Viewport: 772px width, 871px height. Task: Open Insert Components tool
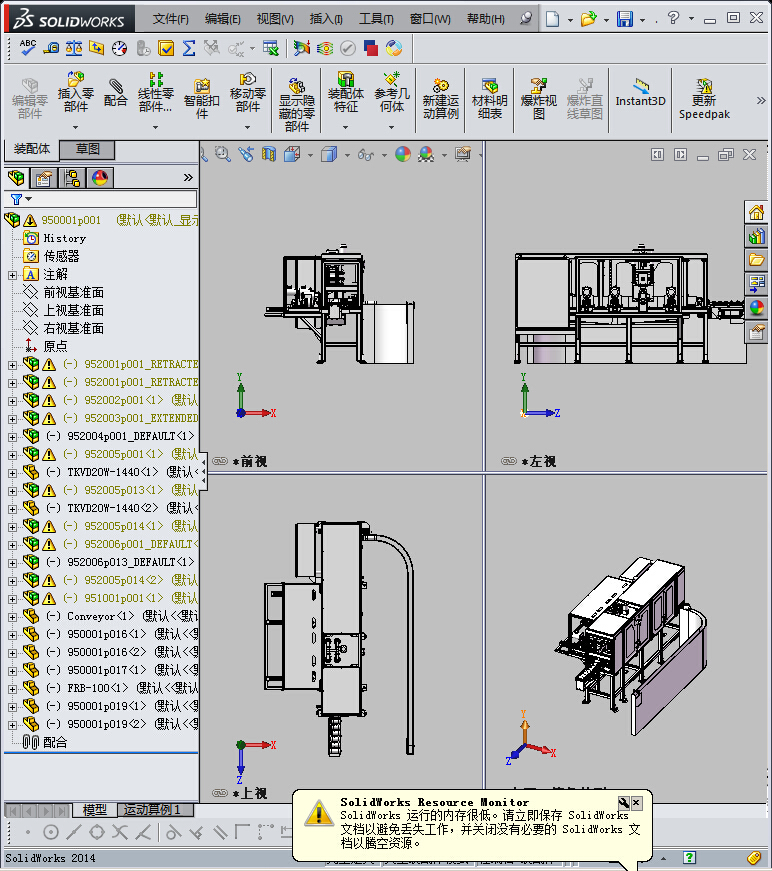pos(76,92)
